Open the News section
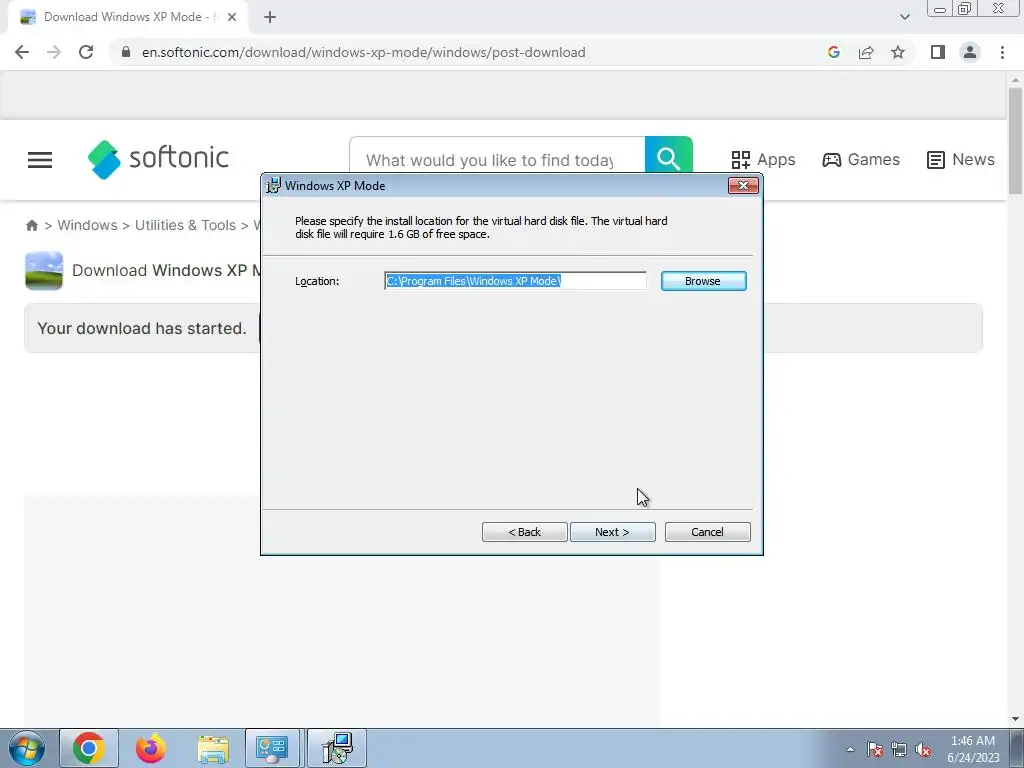Viewport: 1024px width, 768px height. 960,159
